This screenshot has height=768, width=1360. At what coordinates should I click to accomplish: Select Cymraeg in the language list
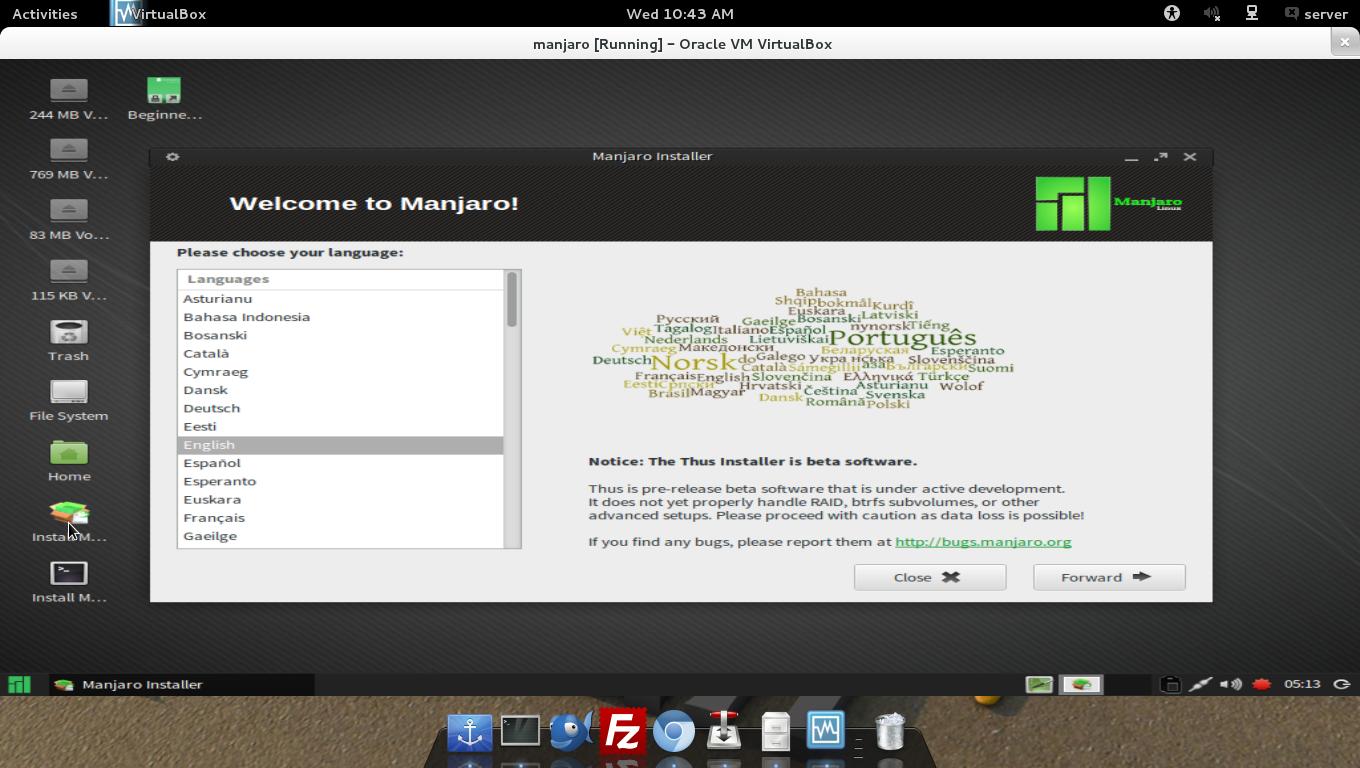[x=341, y=372]
